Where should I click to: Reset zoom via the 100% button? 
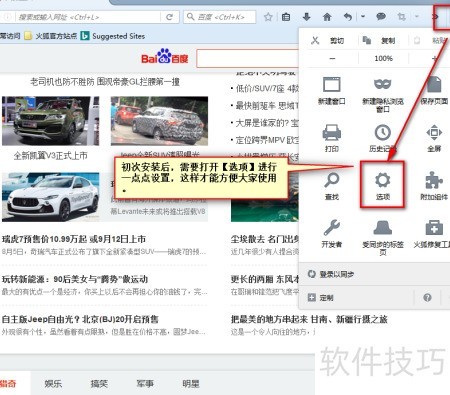click(383, 59)
